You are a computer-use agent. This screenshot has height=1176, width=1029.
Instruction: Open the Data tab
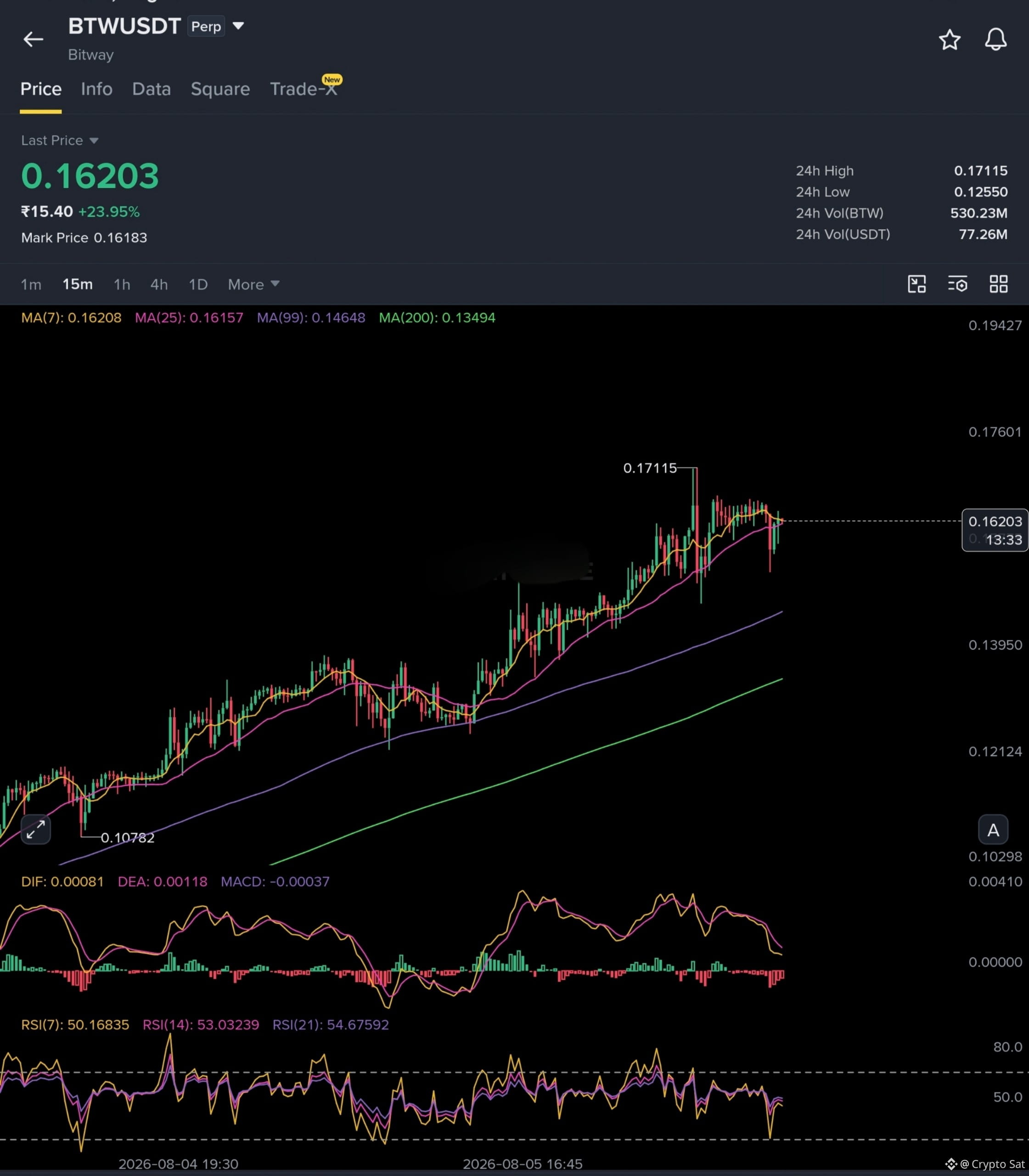pos(152,89)
